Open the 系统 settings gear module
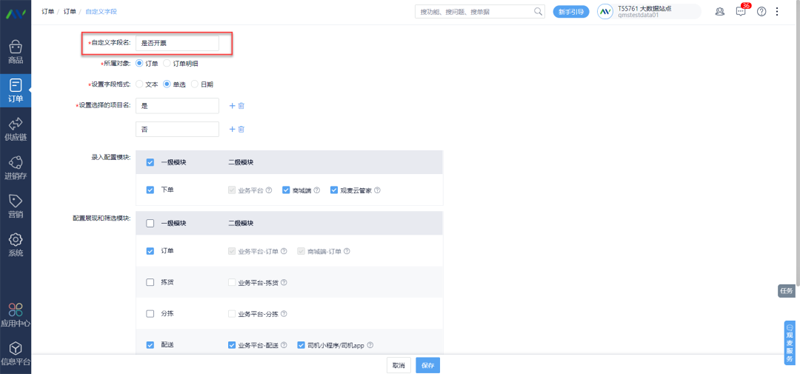This screenshot has height=374, width=800. 15,245
